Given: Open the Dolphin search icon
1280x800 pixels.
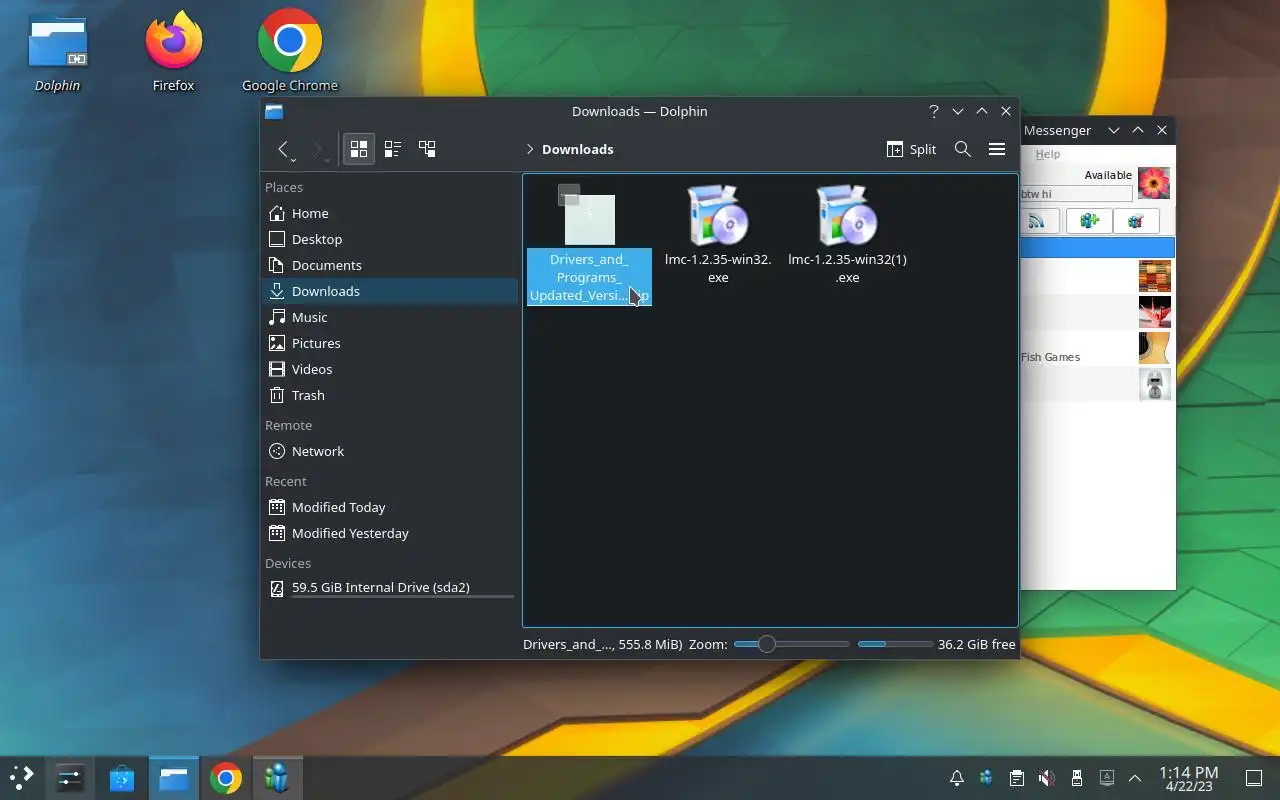Looking at the screenshot, I should (963, 149).
